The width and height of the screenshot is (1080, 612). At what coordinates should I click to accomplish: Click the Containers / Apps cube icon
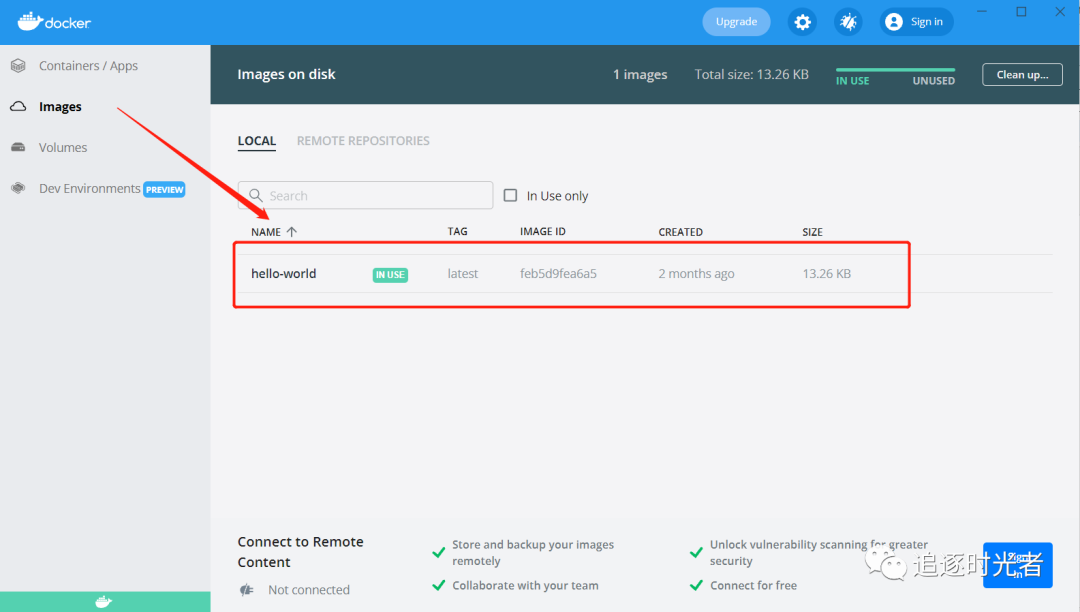pyautogui.click(x=18, y=66)
